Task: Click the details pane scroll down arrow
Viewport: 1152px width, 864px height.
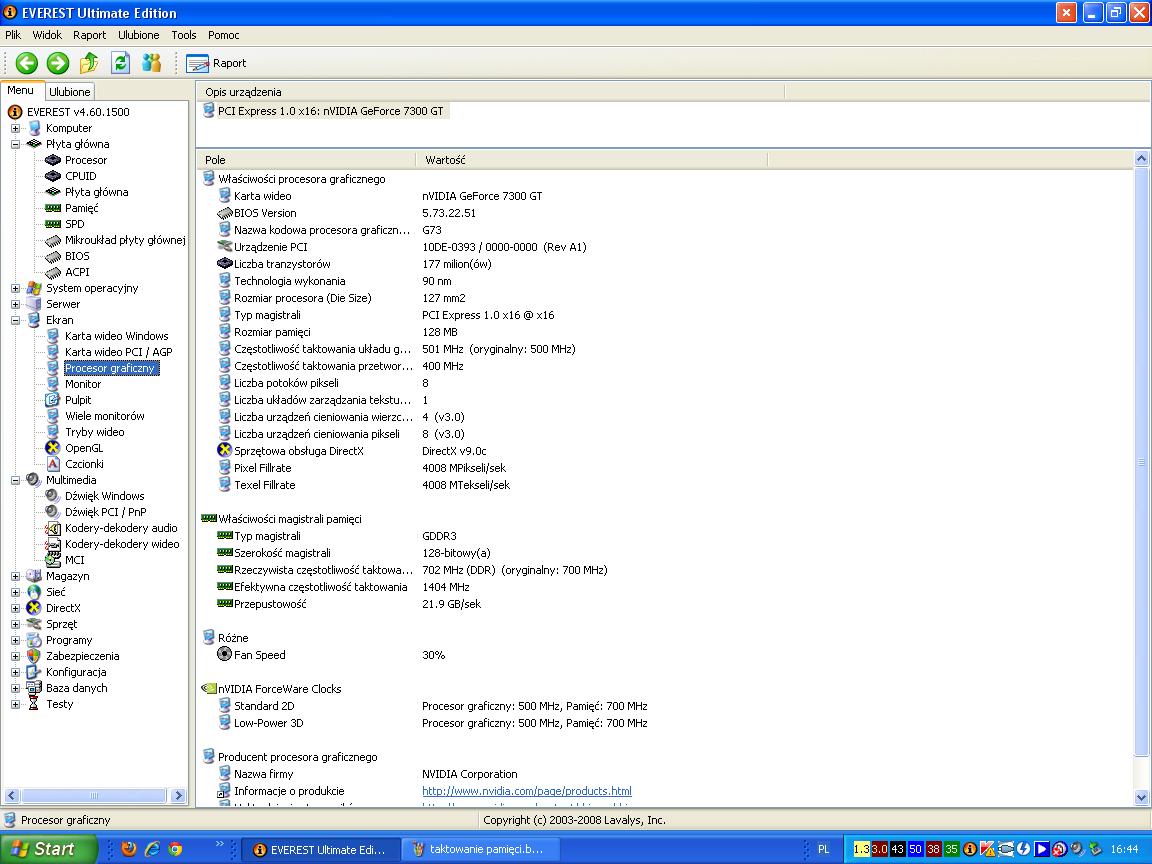Action: pos(1142,797)
